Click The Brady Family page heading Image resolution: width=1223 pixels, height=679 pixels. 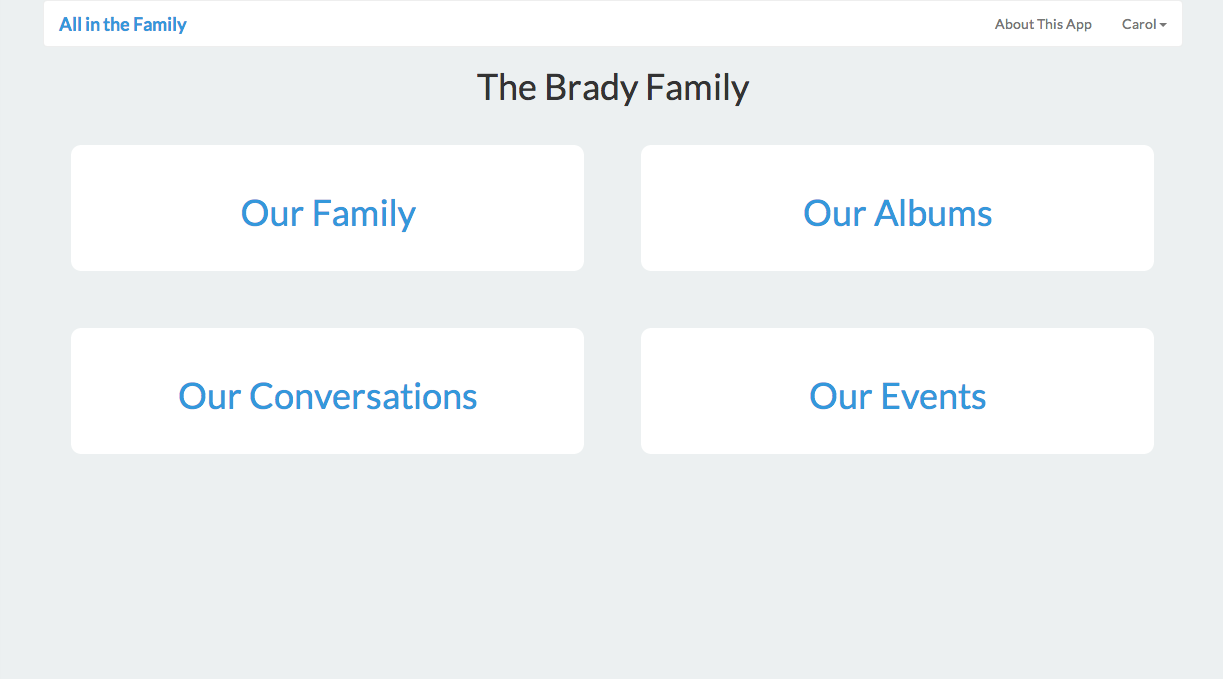click(612, 88)
